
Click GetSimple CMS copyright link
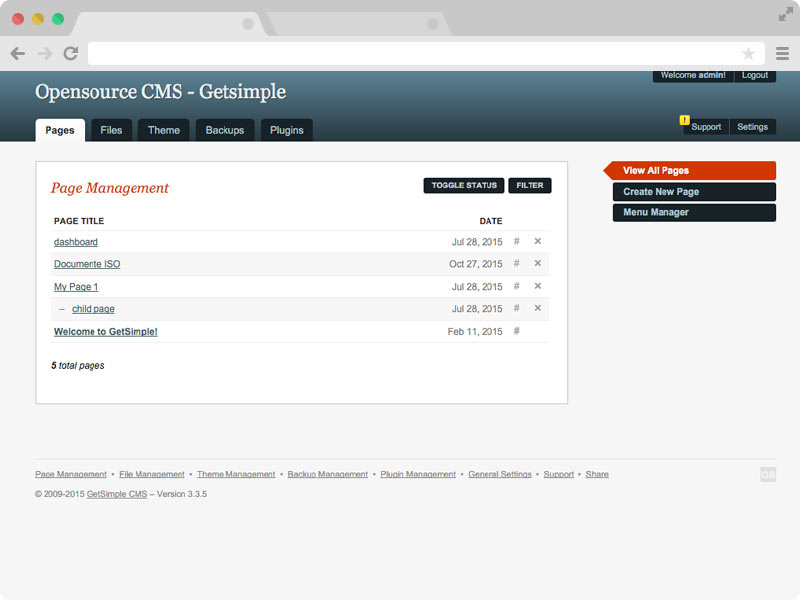click(117, 494)
